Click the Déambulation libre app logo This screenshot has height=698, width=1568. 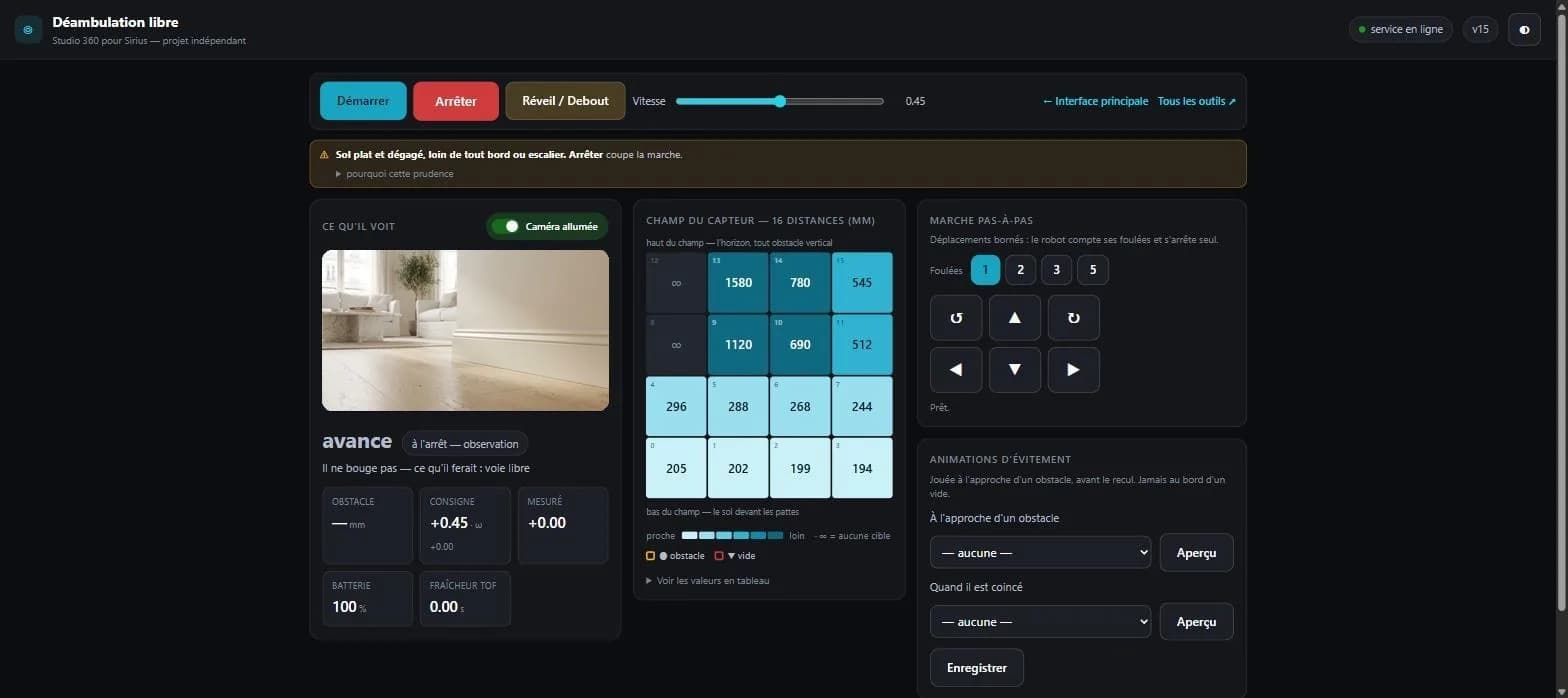point(28,29)
